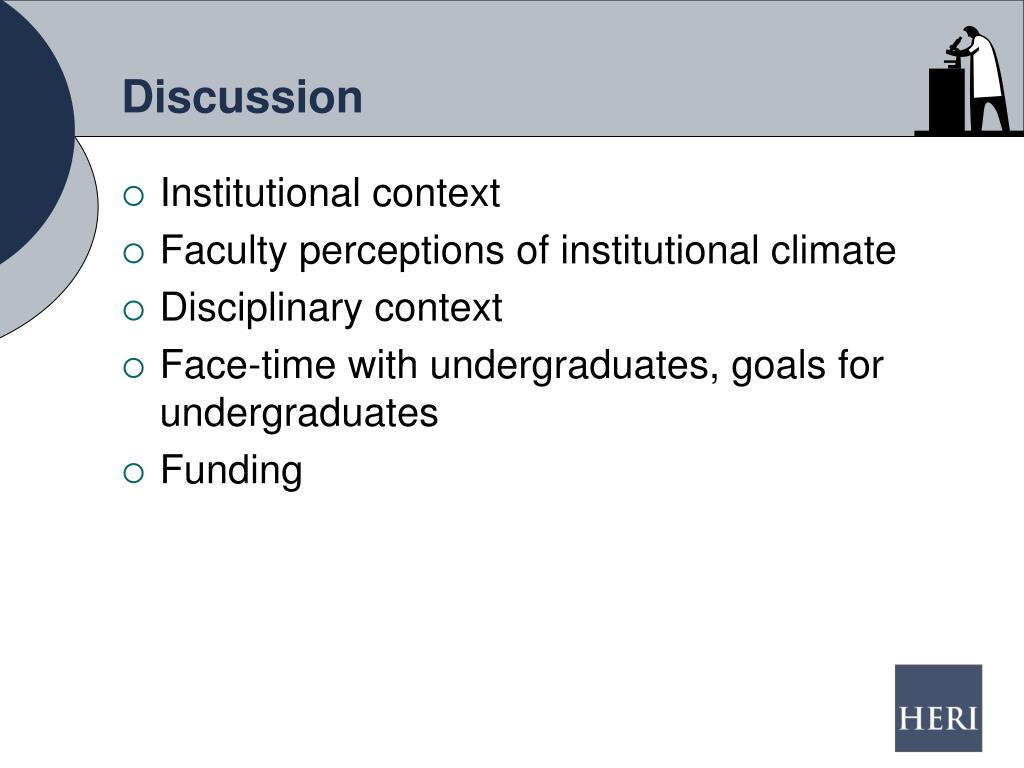Select the Disciplinary context line
1024x768 pixels.
(x=331, y=308)
